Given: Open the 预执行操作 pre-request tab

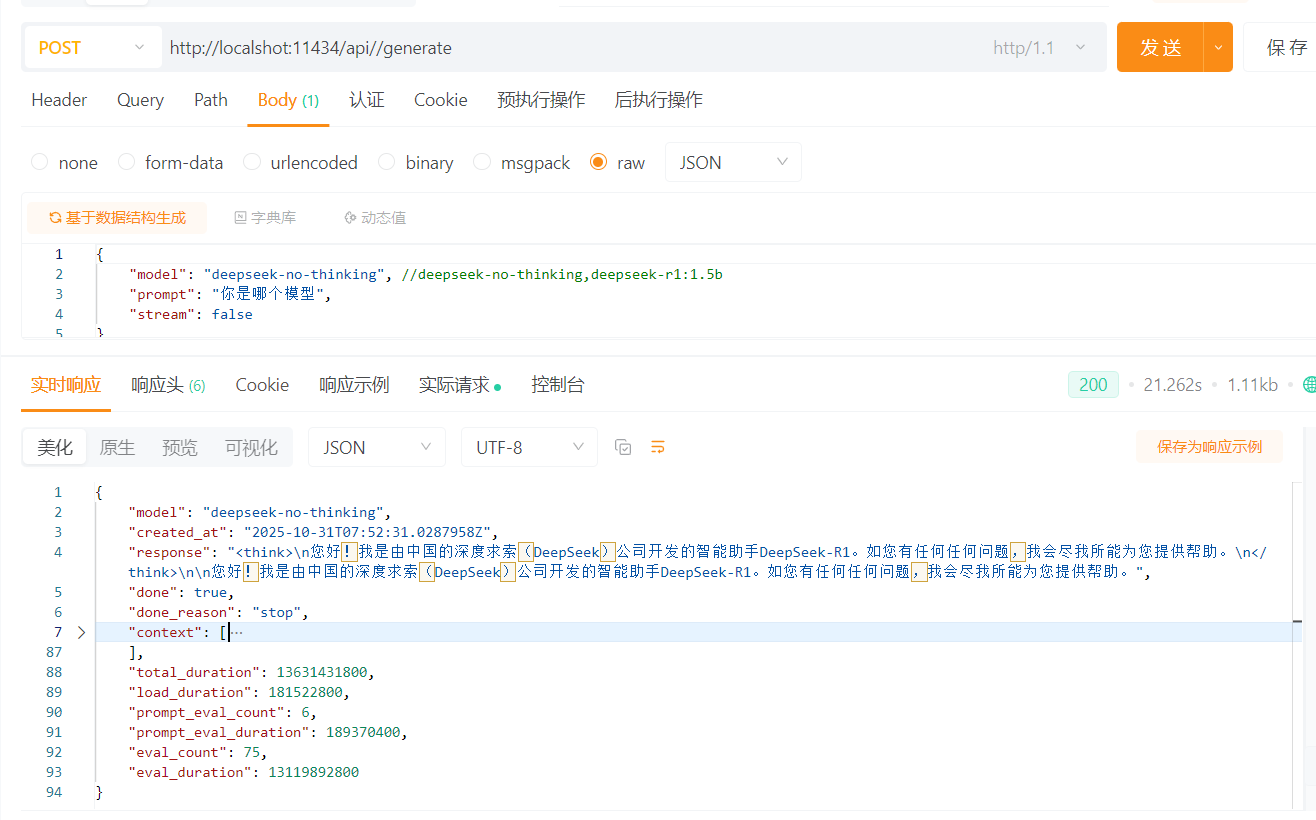Looking at the screenshot, I should click(x=541, y=100).
